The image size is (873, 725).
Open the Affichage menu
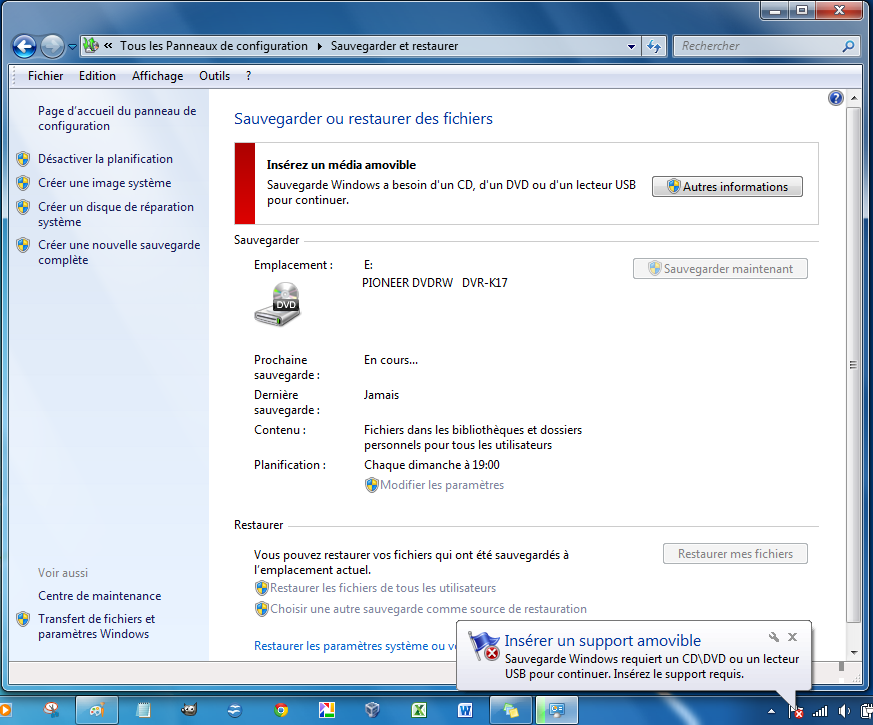[x=158, y=76]
